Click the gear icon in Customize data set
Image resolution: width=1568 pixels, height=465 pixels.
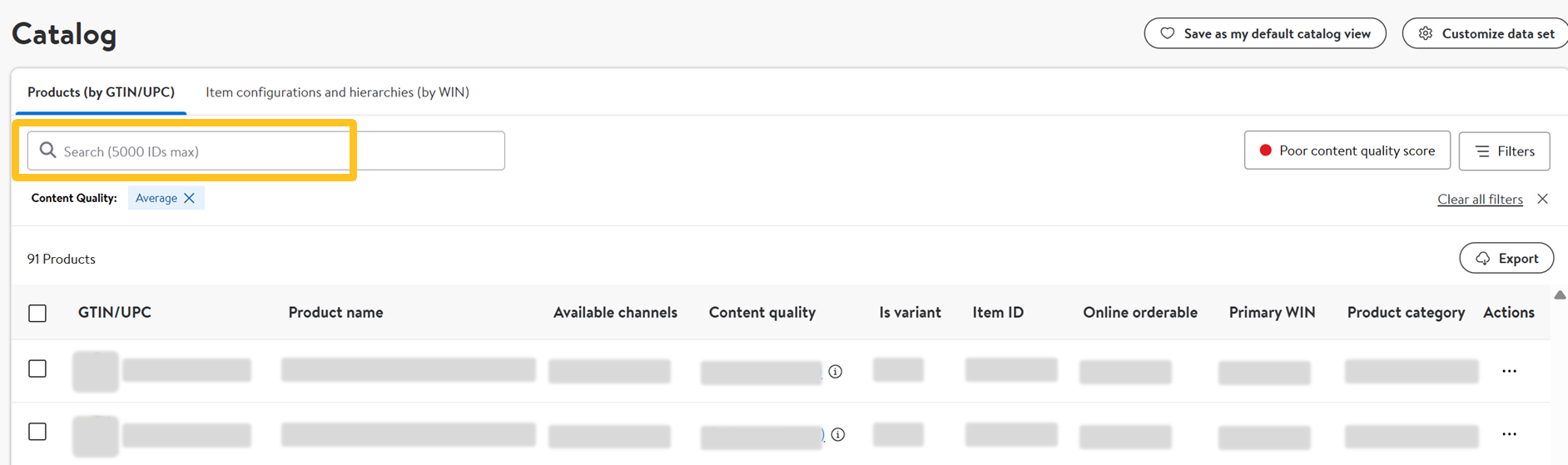(1426, 34)
